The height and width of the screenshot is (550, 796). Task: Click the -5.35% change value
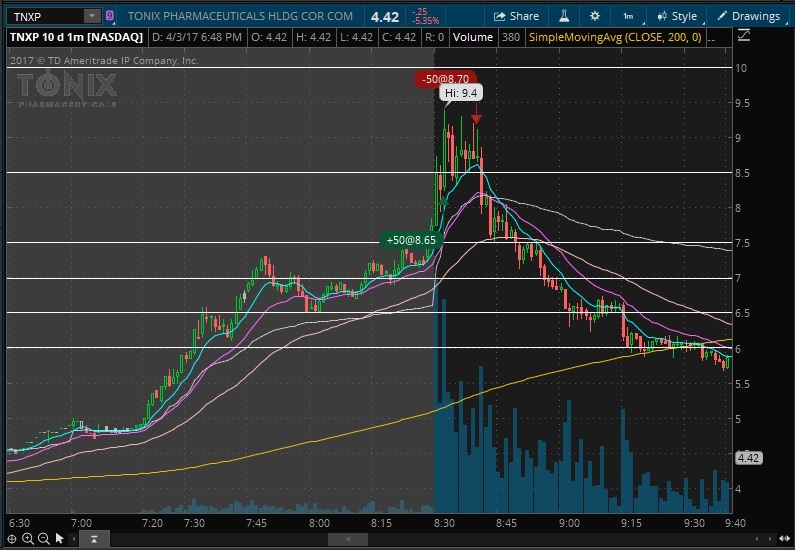pyautogui.click(x=425, y=21)
